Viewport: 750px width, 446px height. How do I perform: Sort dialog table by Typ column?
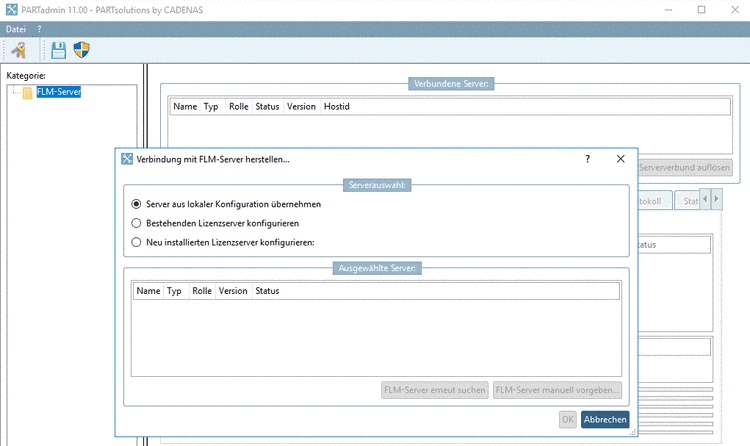(174, 291)
